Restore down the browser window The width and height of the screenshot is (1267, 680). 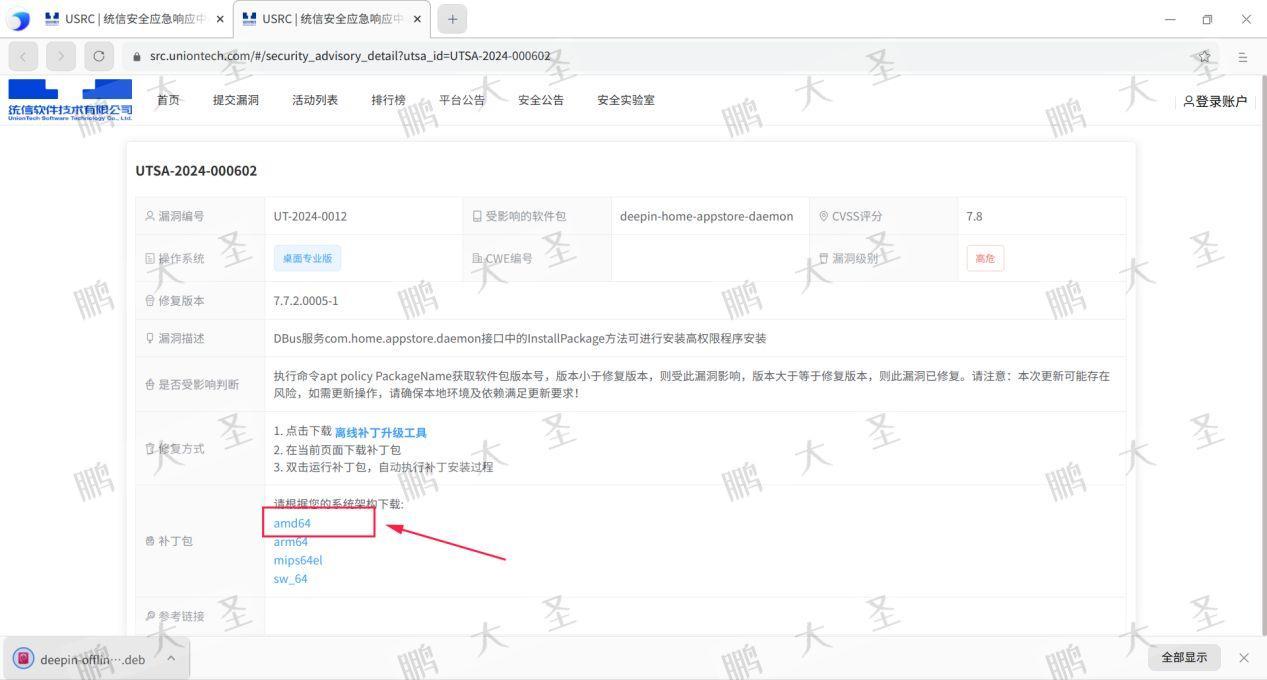1207,19
